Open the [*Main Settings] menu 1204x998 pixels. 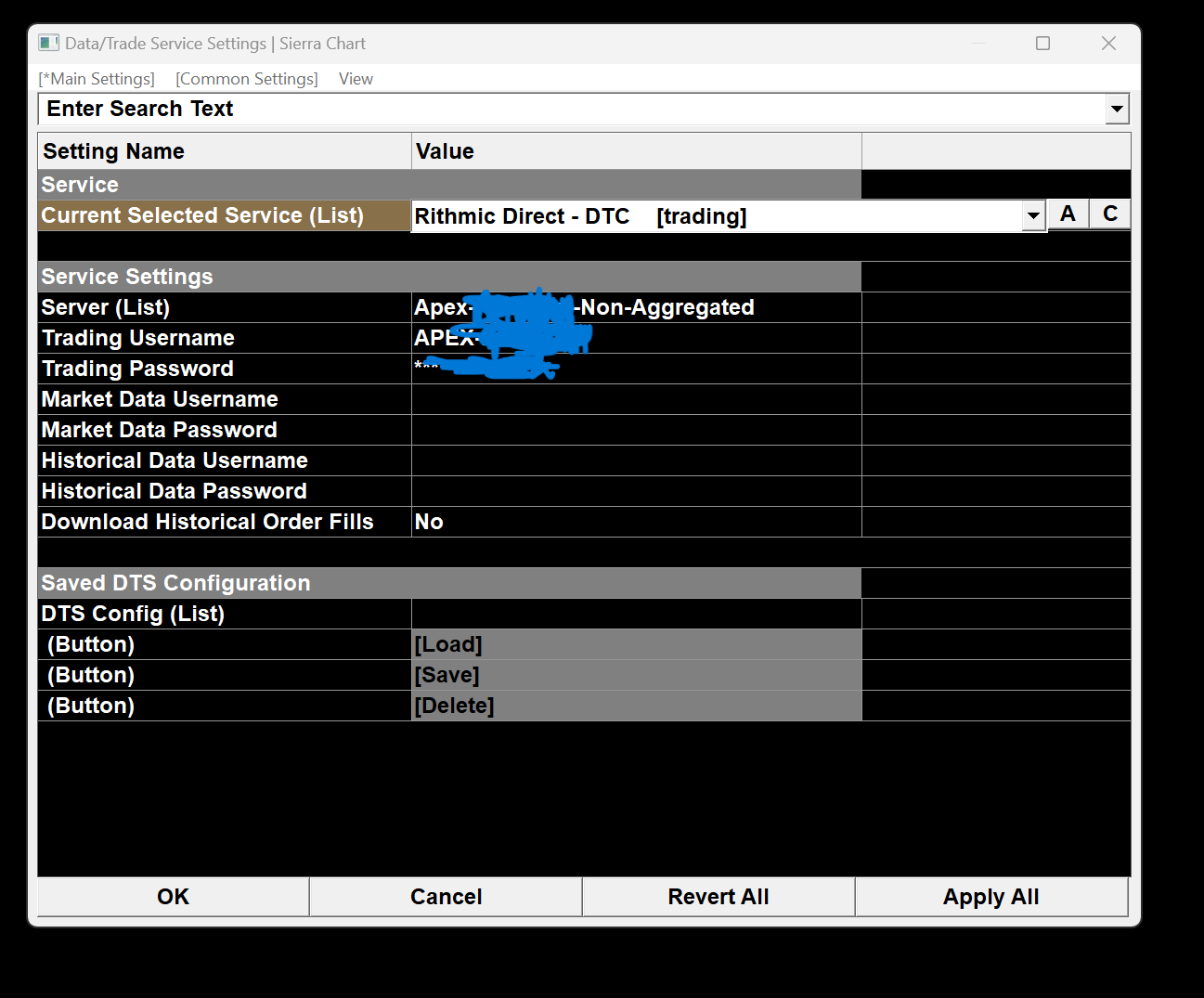pos(97,79)
